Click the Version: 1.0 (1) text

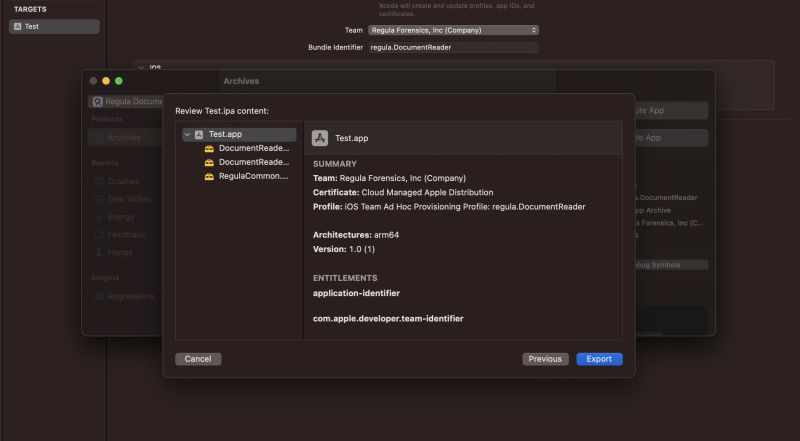point(344,249)
